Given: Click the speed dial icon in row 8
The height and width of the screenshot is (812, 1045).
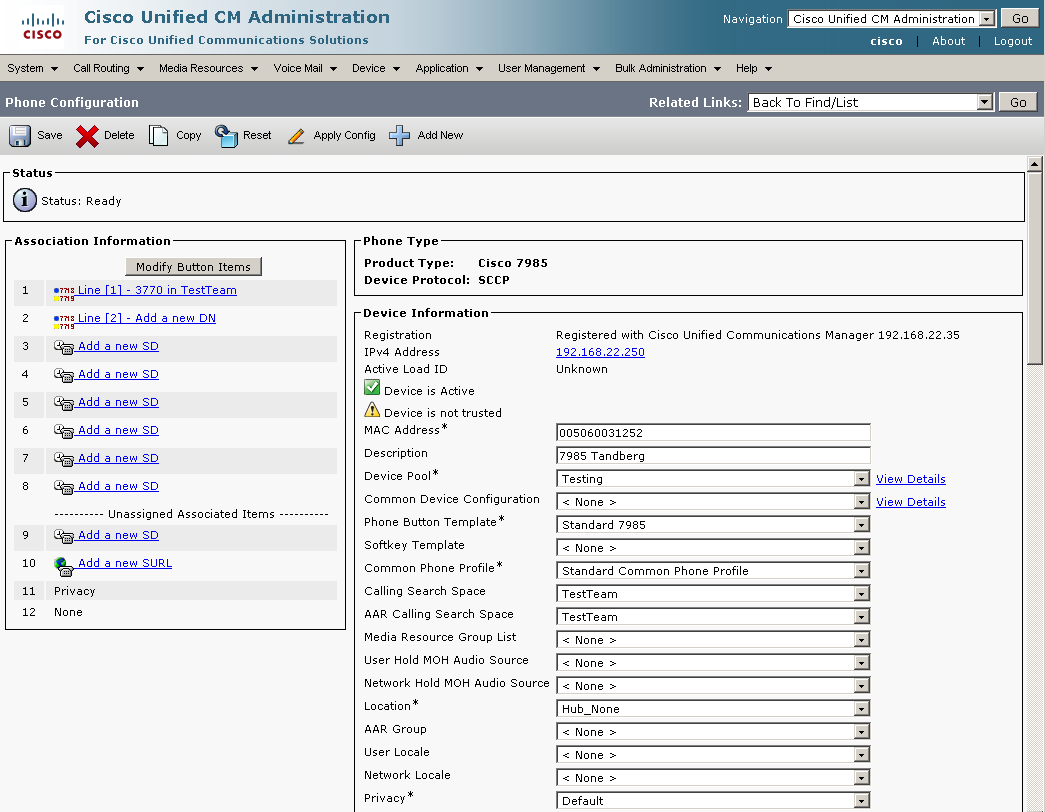Looking at the screenshot, I should tap(64, 487).
